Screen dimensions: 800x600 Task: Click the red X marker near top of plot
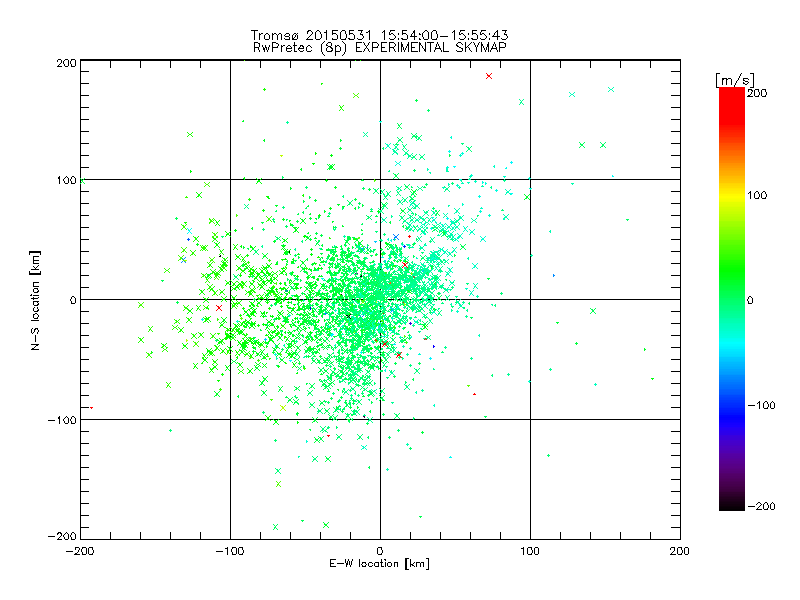pos(489,76)
